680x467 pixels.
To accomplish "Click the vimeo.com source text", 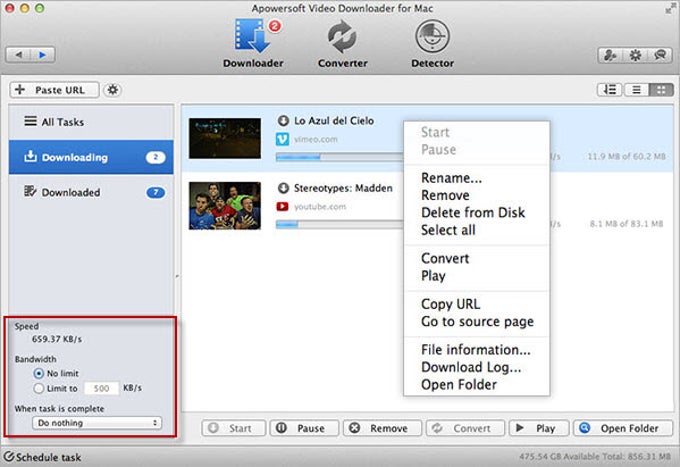I will click(x=316, y=139).
